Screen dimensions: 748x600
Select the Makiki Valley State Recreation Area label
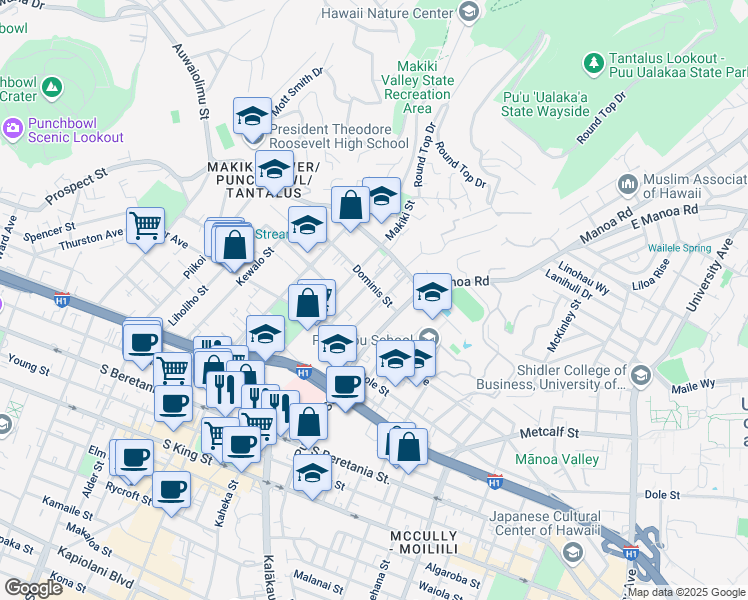click(418, 87)
